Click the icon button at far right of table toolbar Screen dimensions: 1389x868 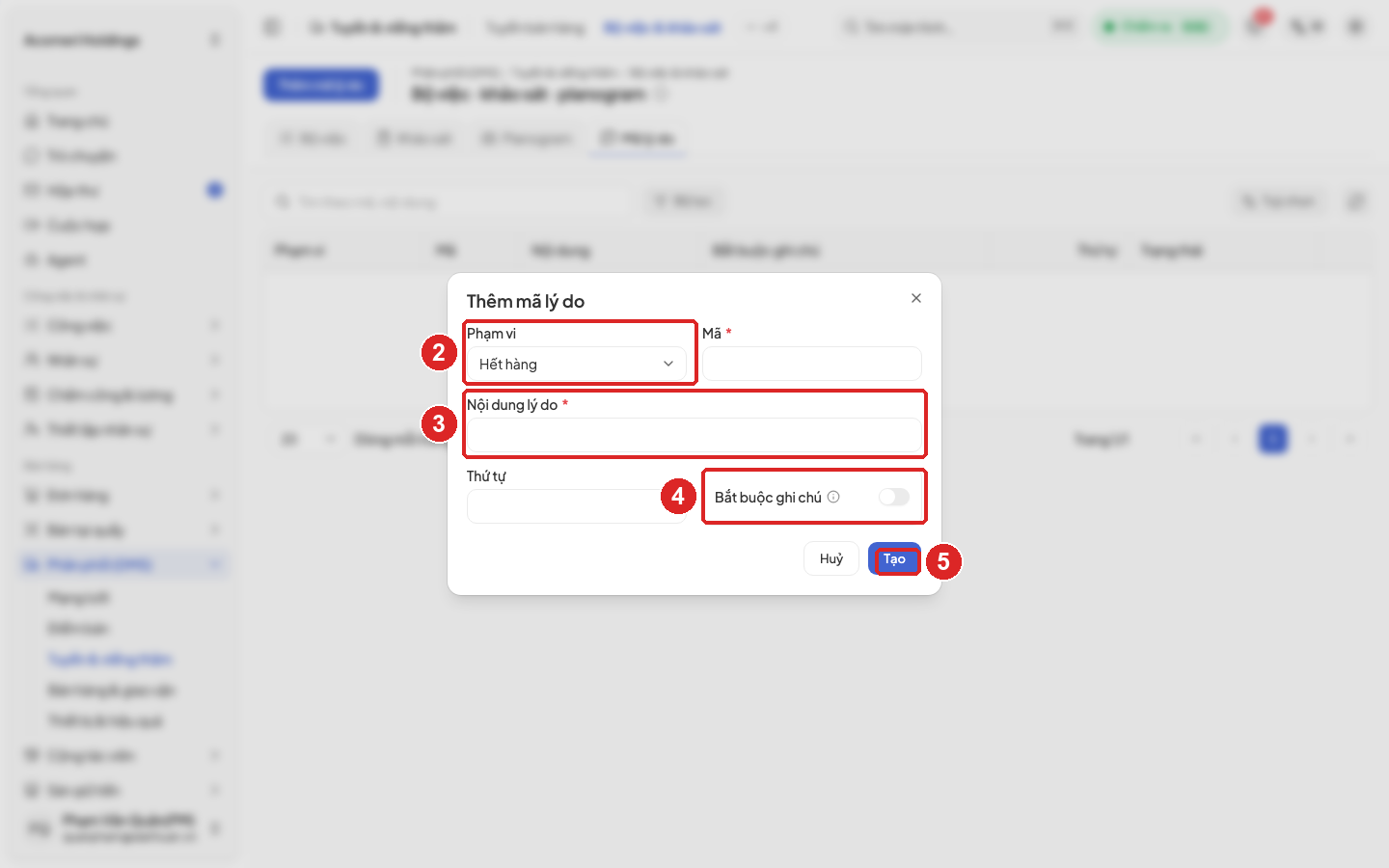click(1355, 202)
